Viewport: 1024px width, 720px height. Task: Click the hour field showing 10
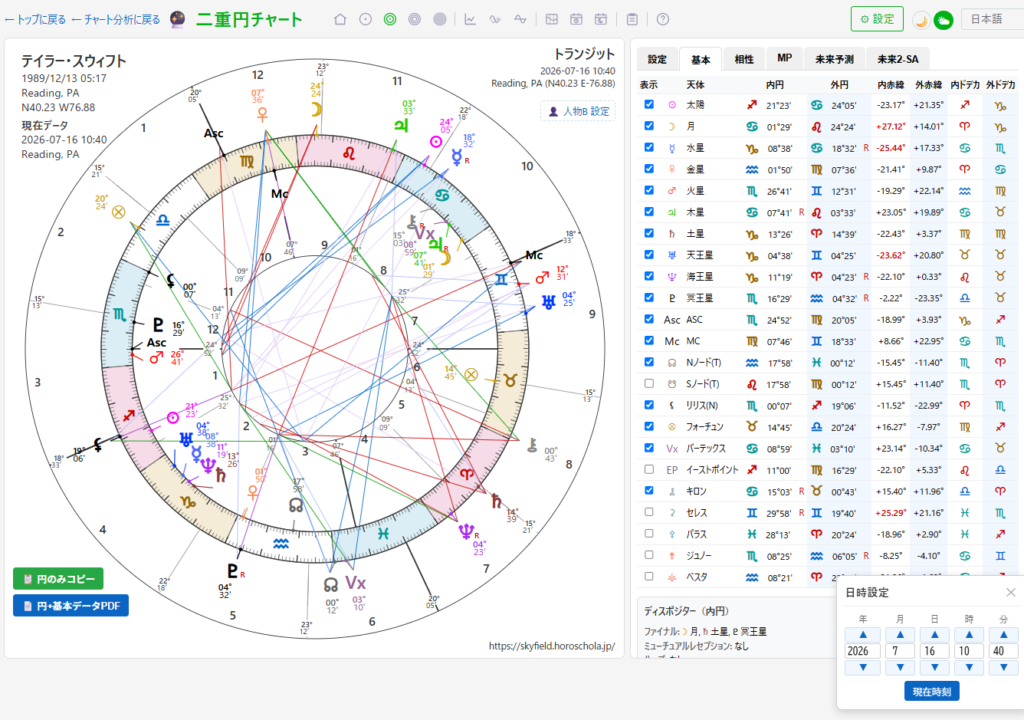pyautogui.click(x=969, y=651)
